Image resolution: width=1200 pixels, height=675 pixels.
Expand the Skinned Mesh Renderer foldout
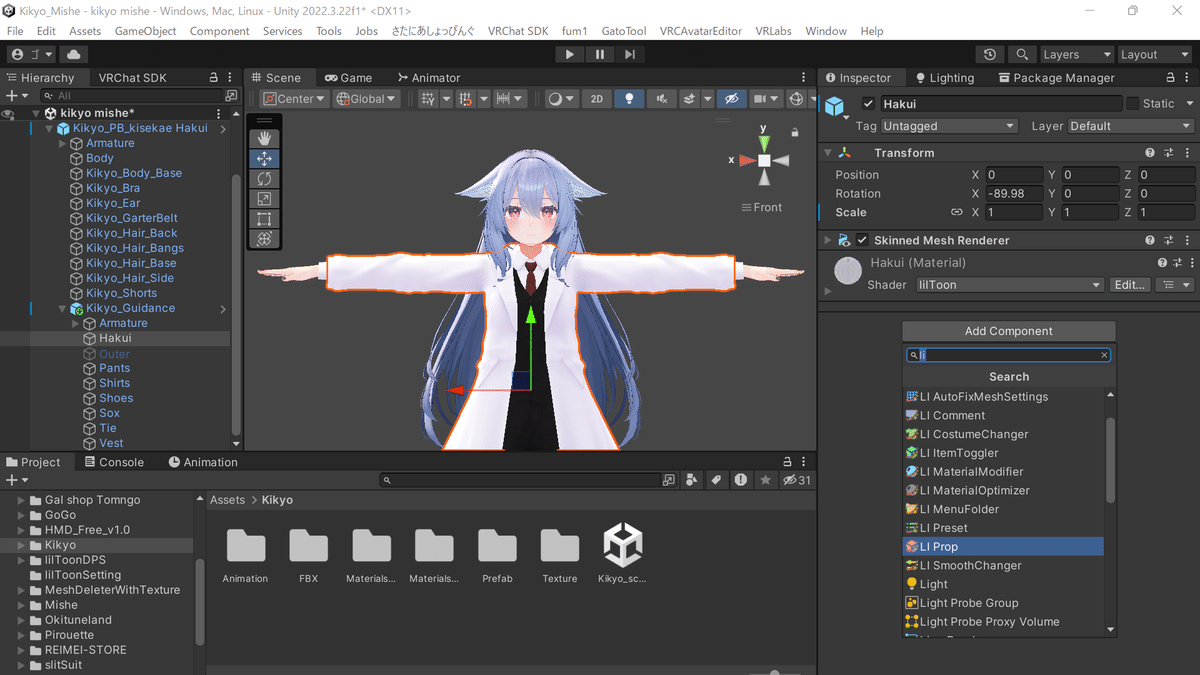[x=828, y=240]
